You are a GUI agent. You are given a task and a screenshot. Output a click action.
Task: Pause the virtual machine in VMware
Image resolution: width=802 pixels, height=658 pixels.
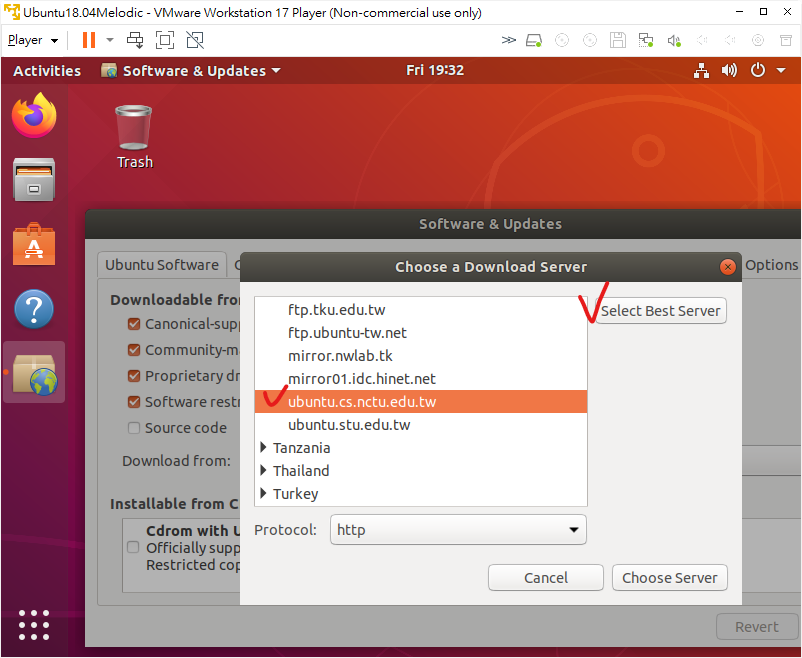click(x=89, y=40)
